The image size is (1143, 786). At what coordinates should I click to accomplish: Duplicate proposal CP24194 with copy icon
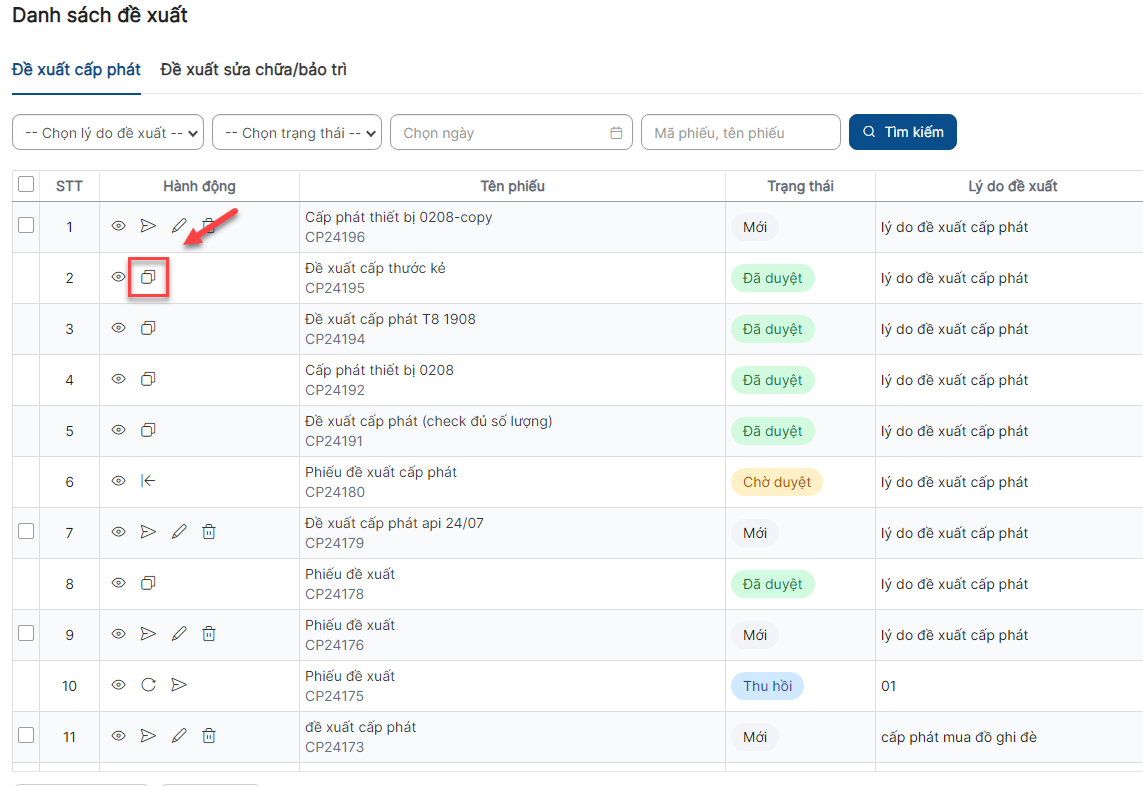(148, 328)
